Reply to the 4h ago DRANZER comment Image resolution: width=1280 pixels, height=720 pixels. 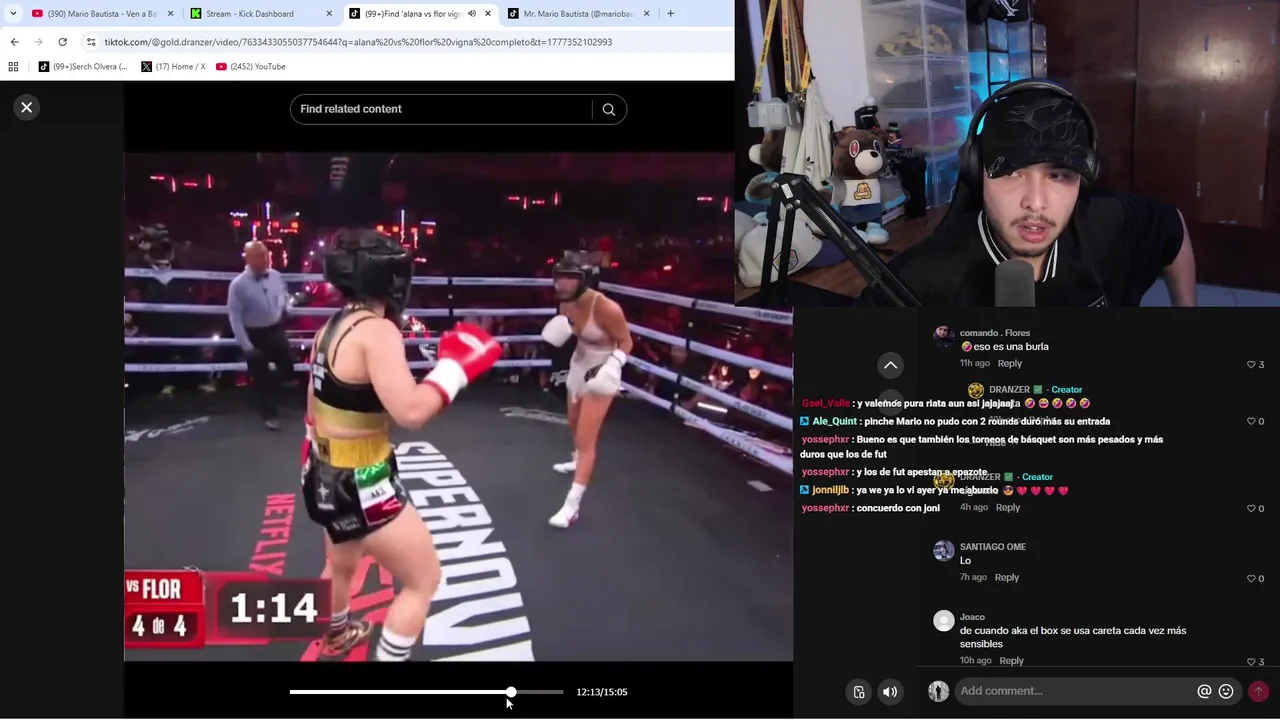[1008, 507]
